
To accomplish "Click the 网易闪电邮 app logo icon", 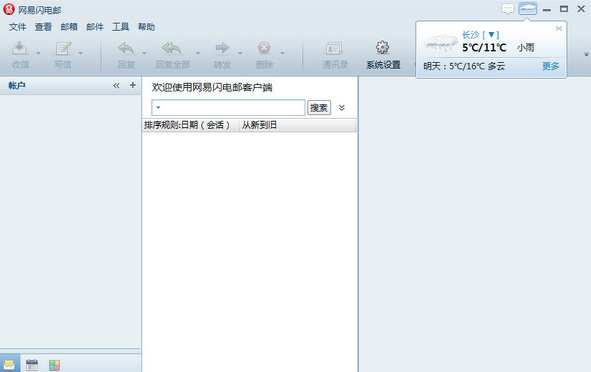I will pos(9,9).
